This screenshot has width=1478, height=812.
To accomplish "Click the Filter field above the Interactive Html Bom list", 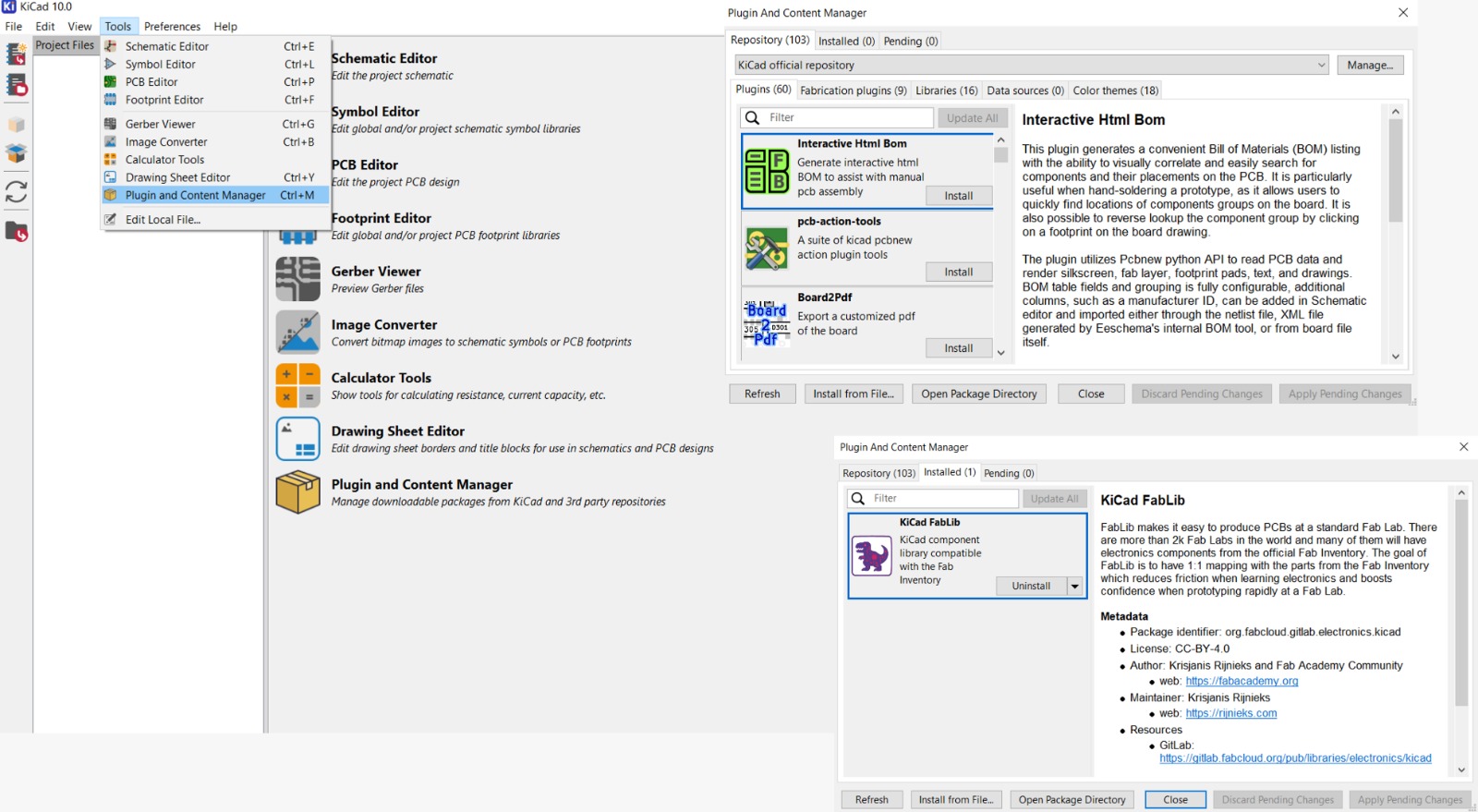I will pyautogui.click(x=837, y=117).
